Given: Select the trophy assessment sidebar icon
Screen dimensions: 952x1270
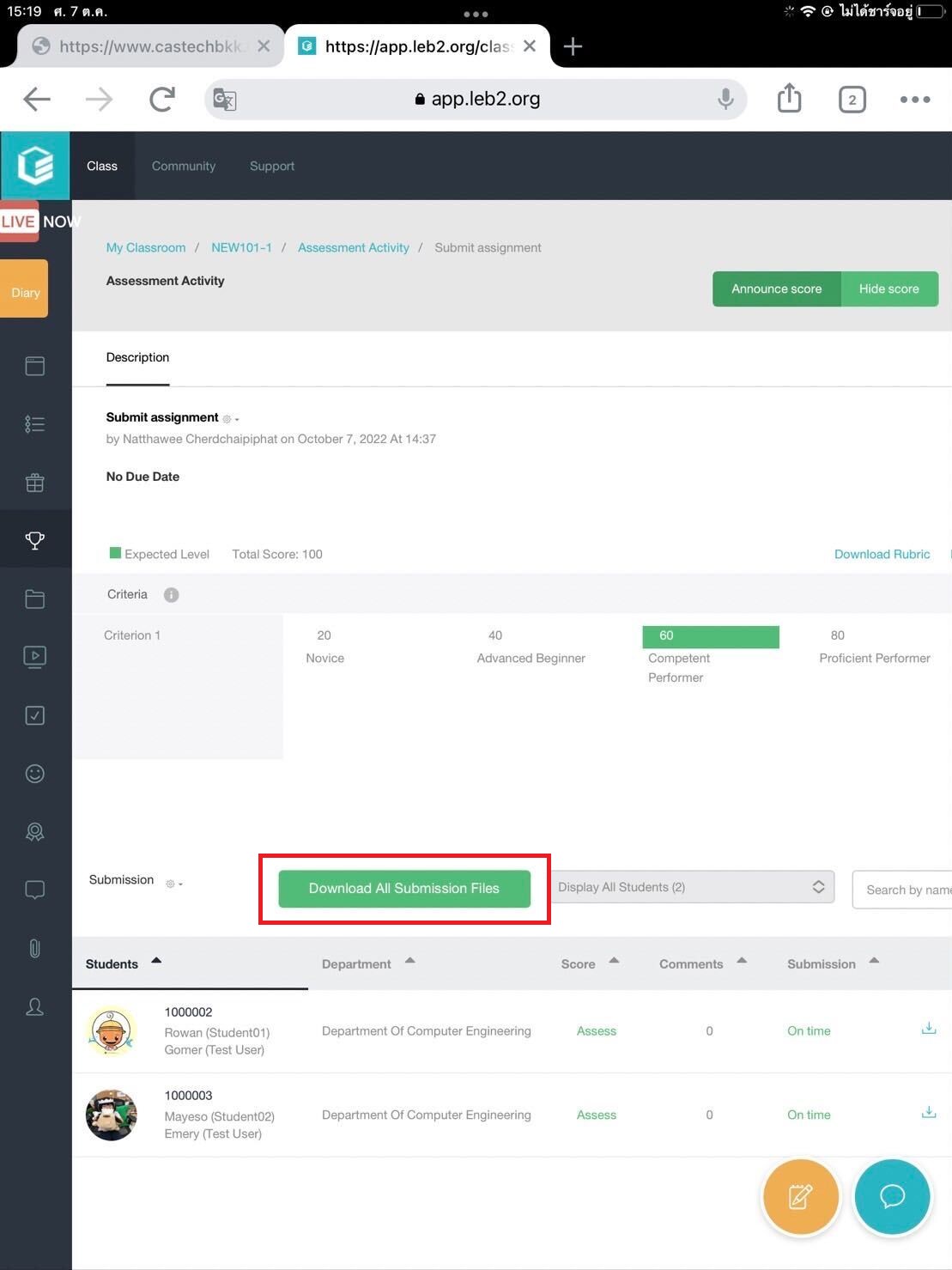Looking at the screenshot, I should click(35, 540).
